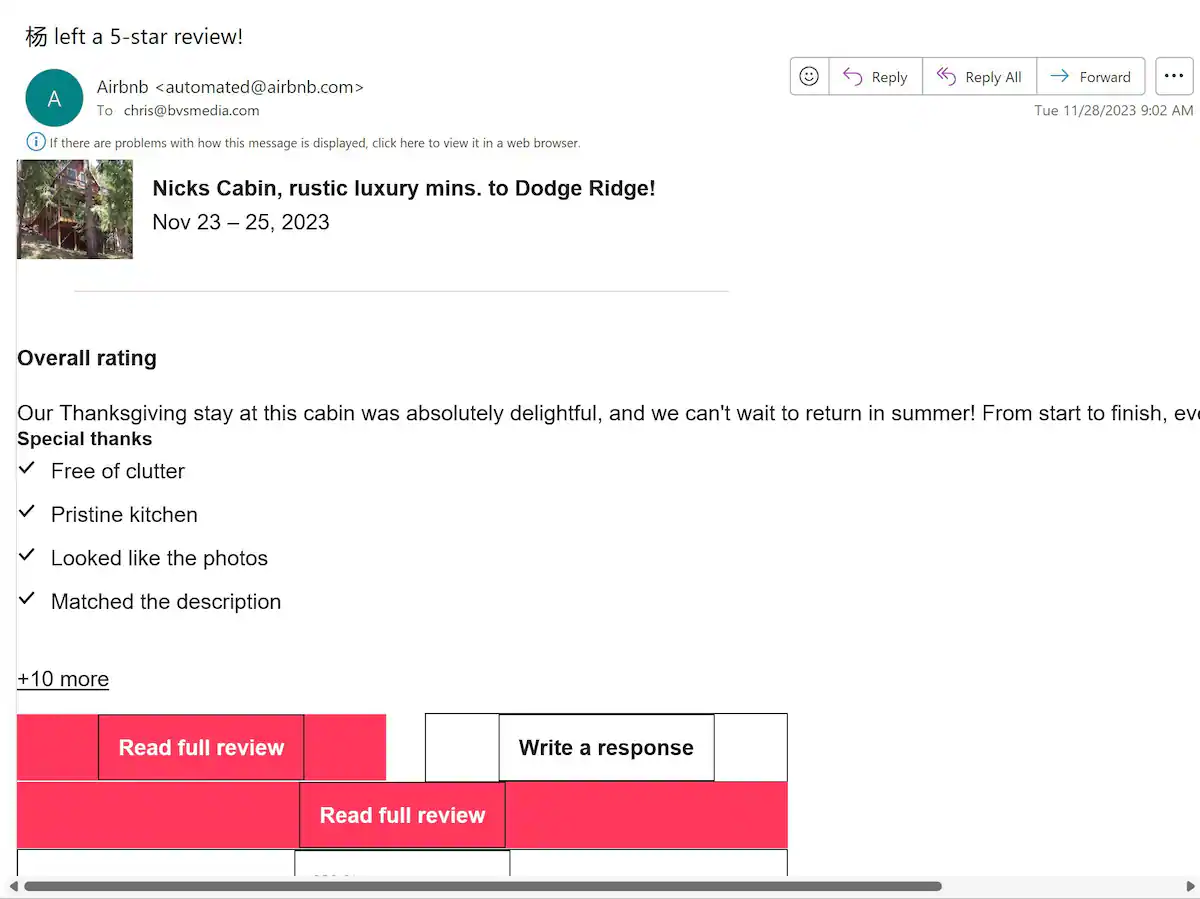Click the Looked like the photos checkmark
This screenshot has height=899, width=1200.
click(28, 555)
